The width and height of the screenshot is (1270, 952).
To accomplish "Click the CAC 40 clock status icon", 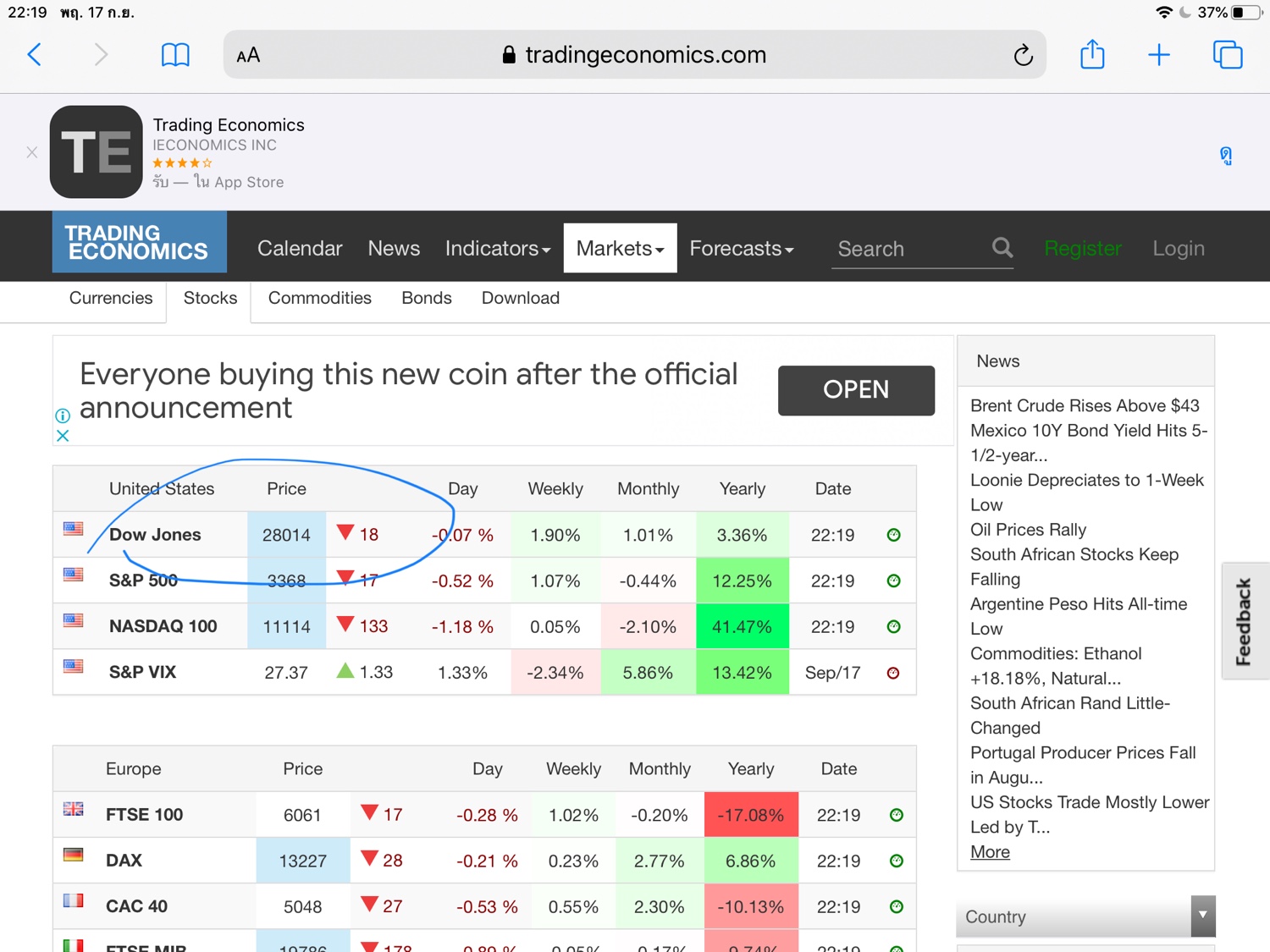I will coord(897,906).
